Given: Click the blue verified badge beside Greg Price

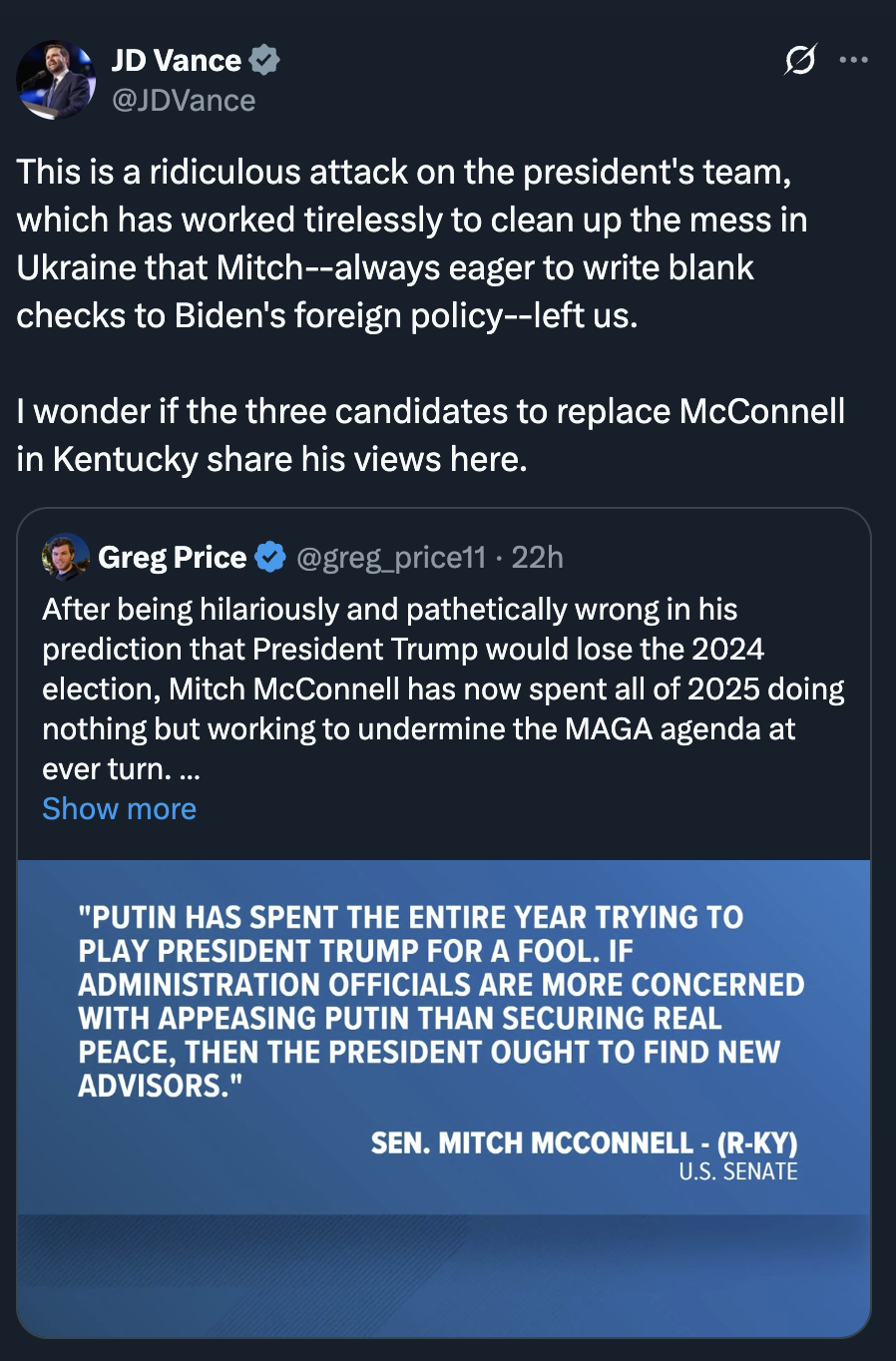Looking at the screenshot, I should tap(270, 557).
